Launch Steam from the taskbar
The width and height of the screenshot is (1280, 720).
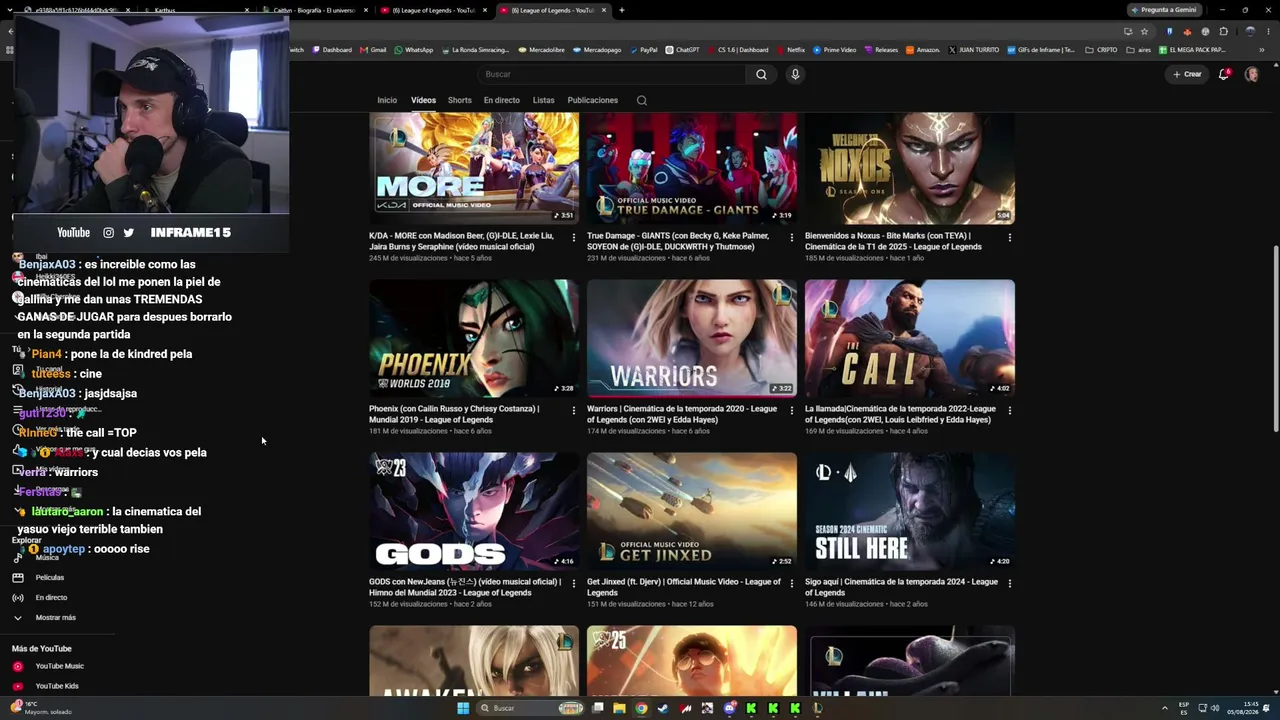click(663, 708)
